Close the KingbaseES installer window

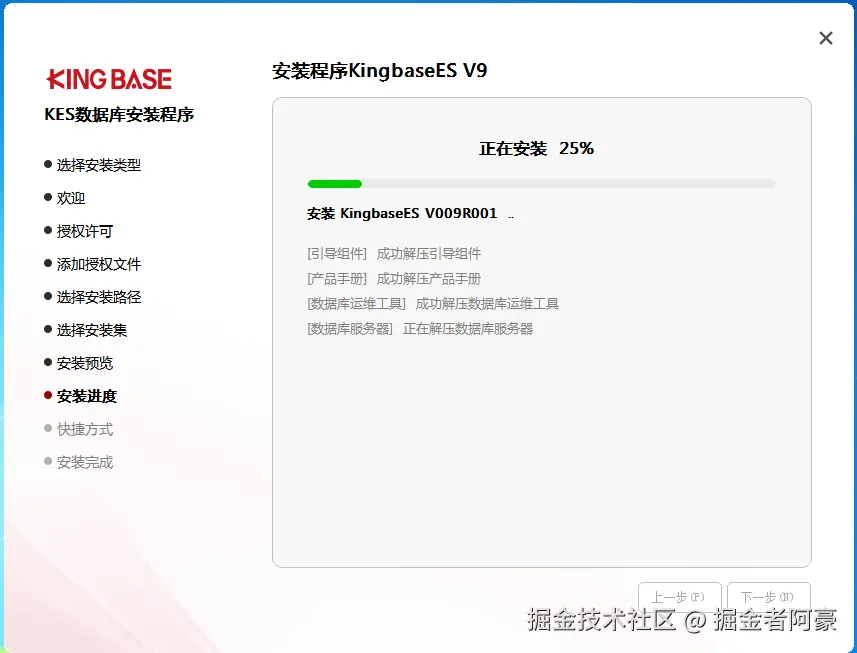click(826, 38)
